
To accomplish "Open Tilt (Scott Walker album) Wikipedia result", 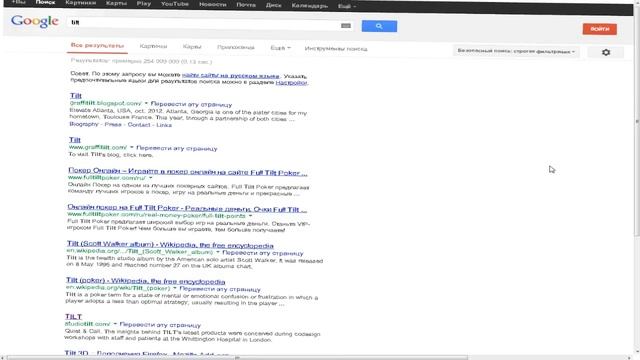I will click(170, 244).
